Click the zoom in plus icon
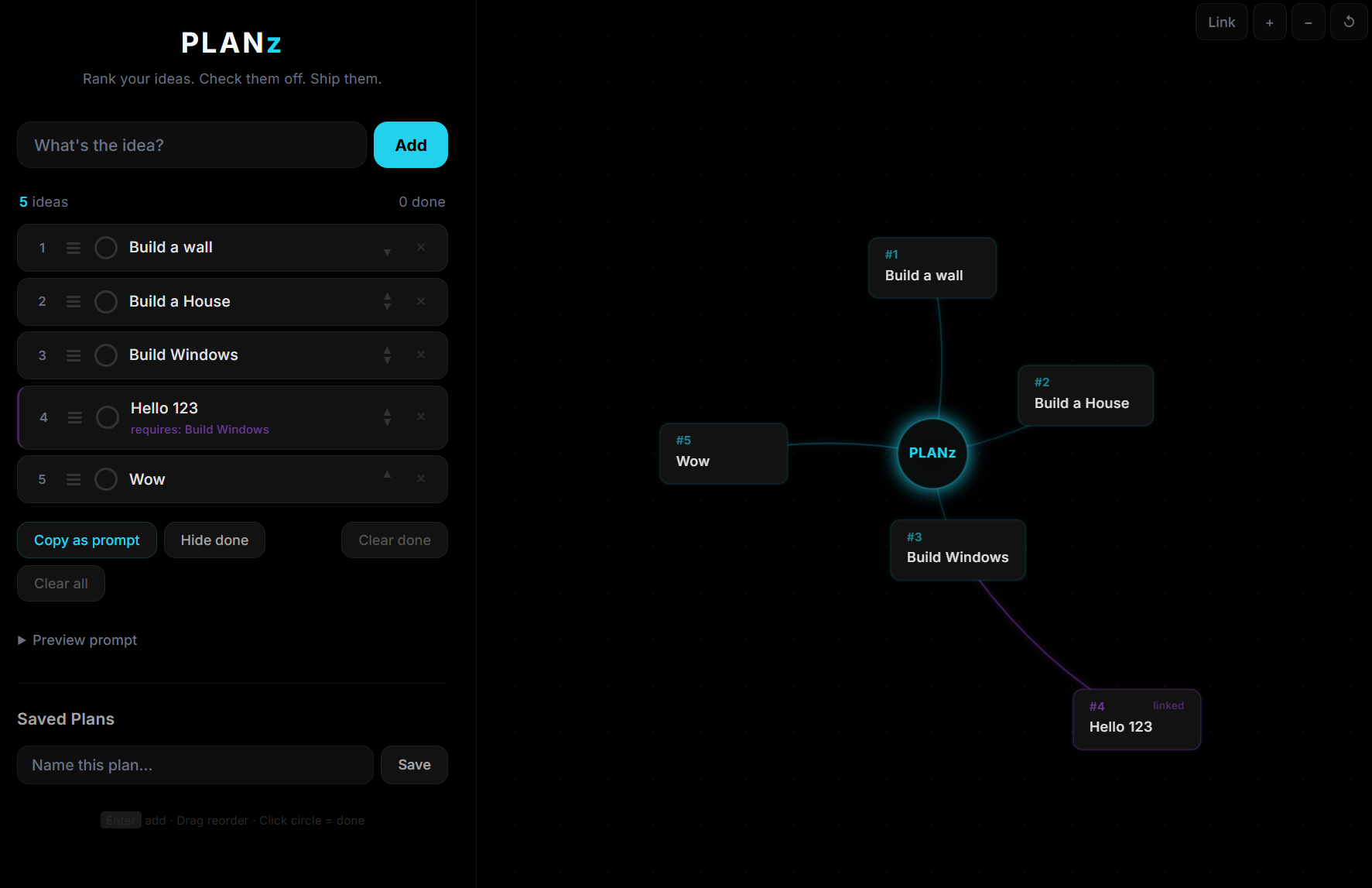 [x=1269, y=22]
